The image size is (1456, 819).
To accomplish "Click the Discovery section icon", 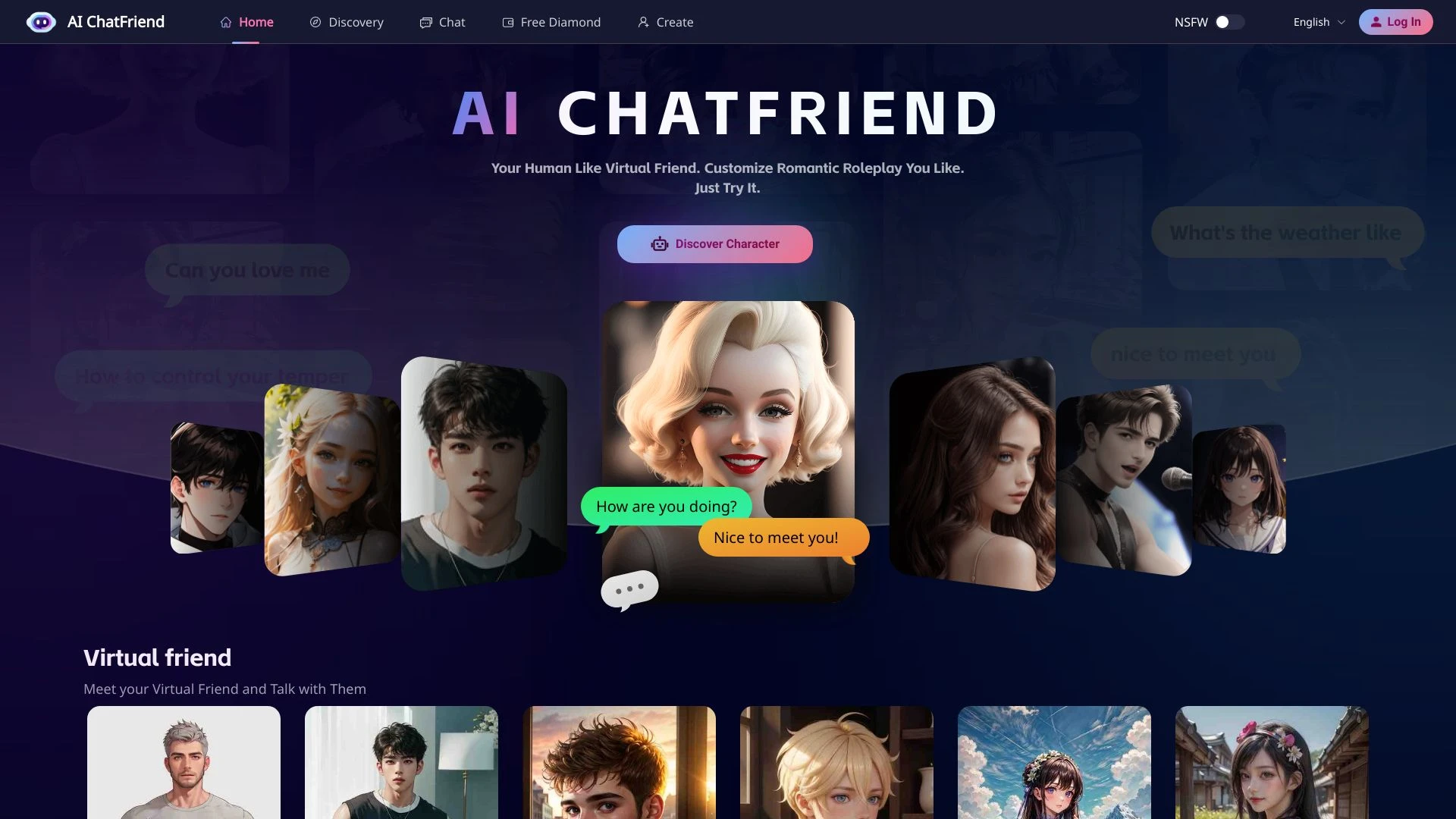I will [x=314, y=21].
